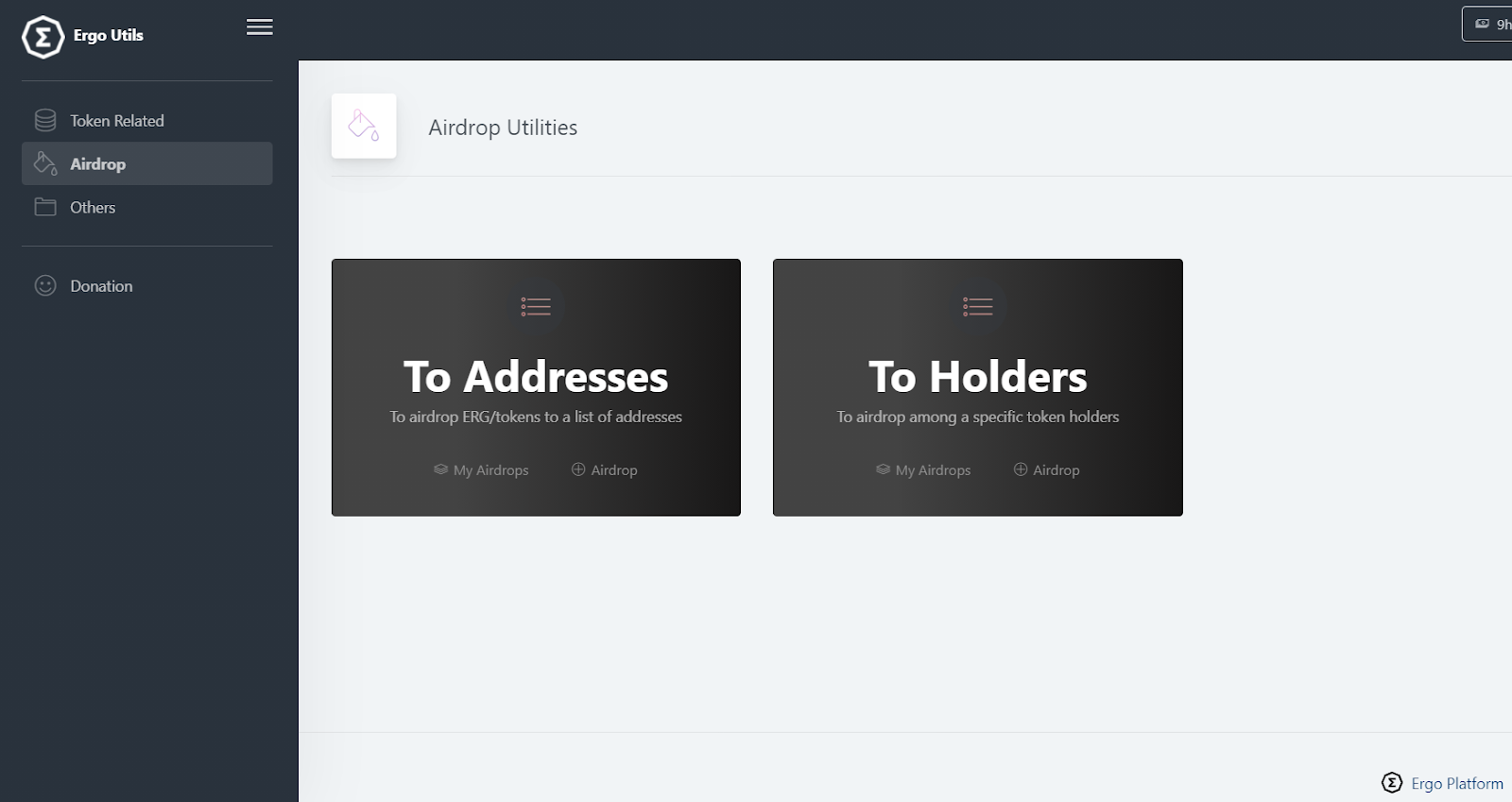
Task: Click 'To airdrop among a specific token holders'
Action: (x=978, y=417)
